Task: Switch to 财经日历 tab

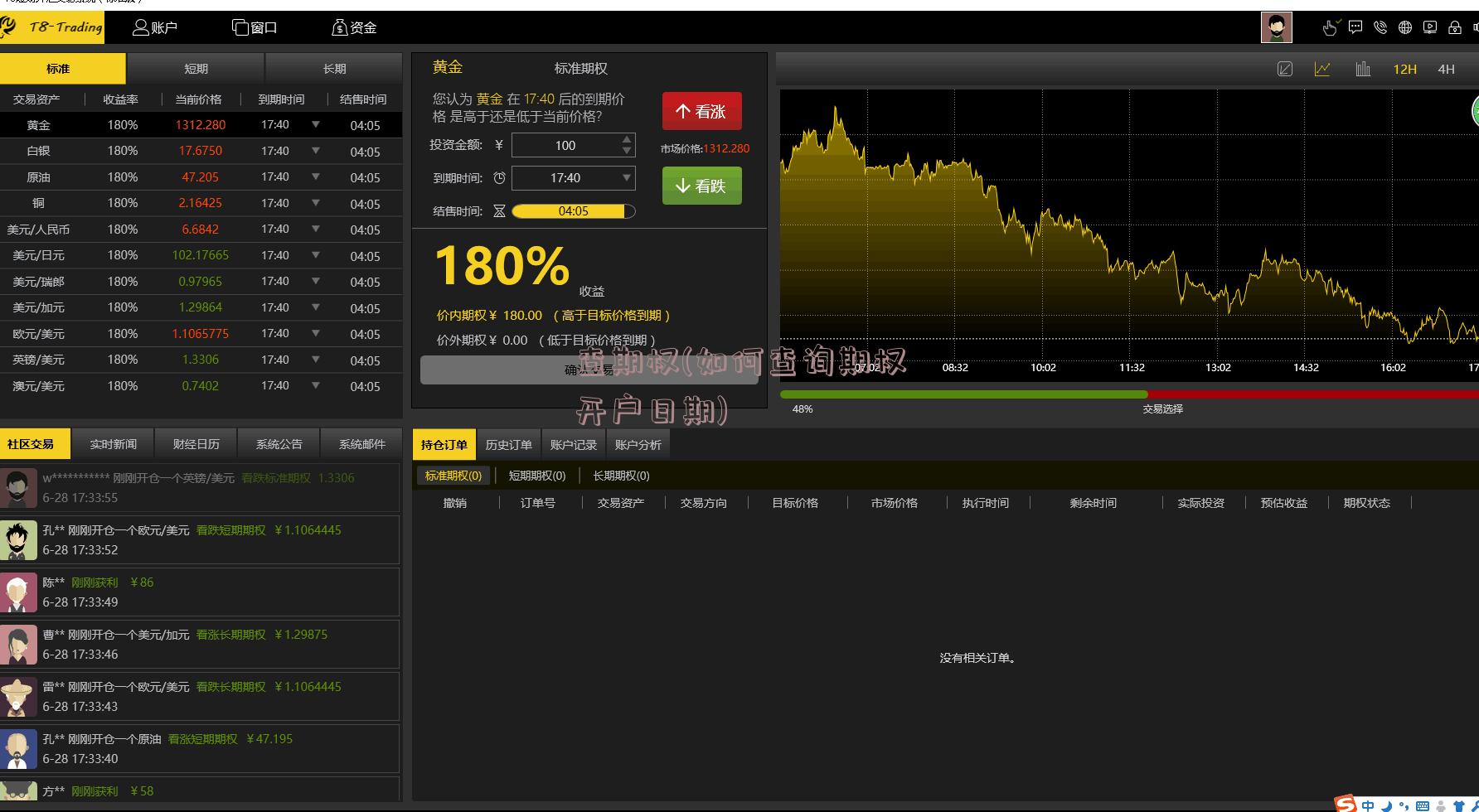Action: pos(196,444)
